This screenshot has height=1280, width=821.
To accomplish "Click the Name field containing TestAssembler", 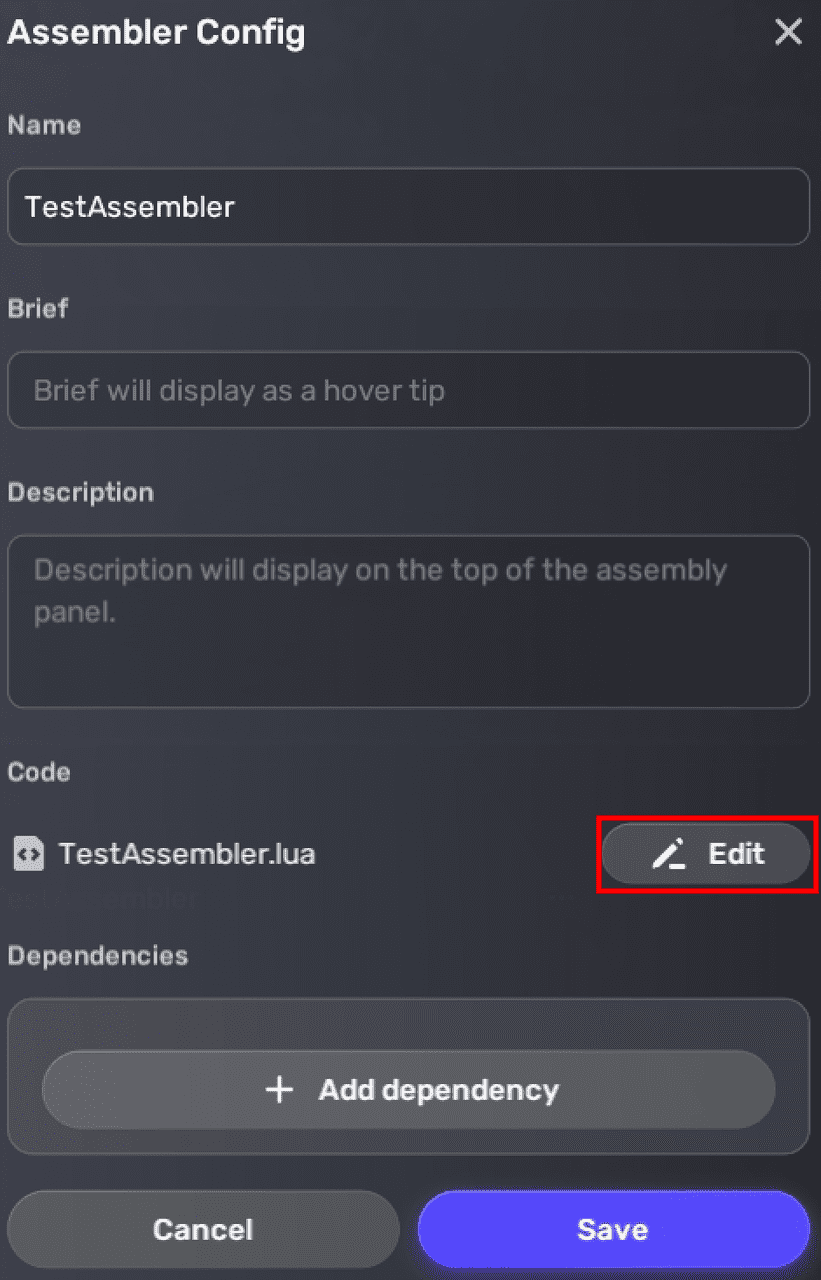I will tap(408, 207).
